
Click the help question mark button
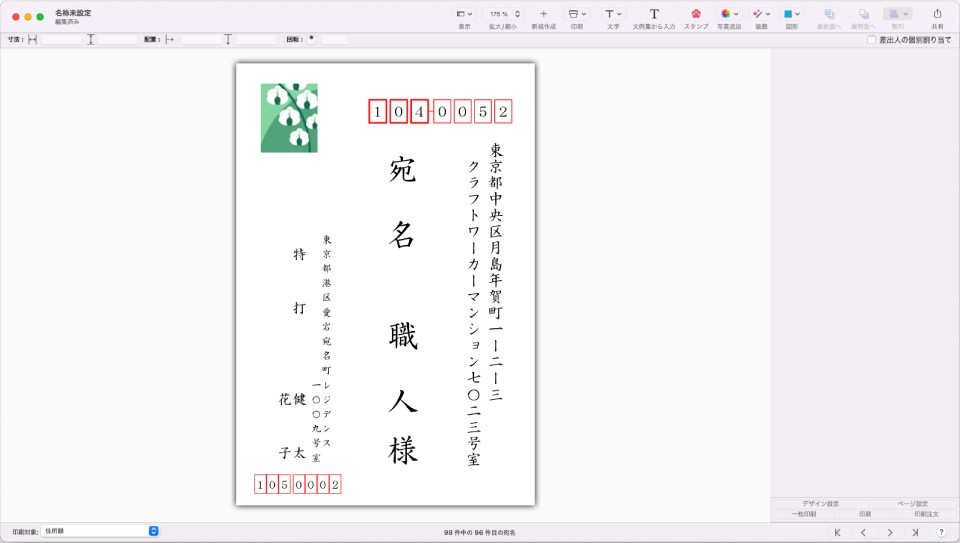point(941,533)
